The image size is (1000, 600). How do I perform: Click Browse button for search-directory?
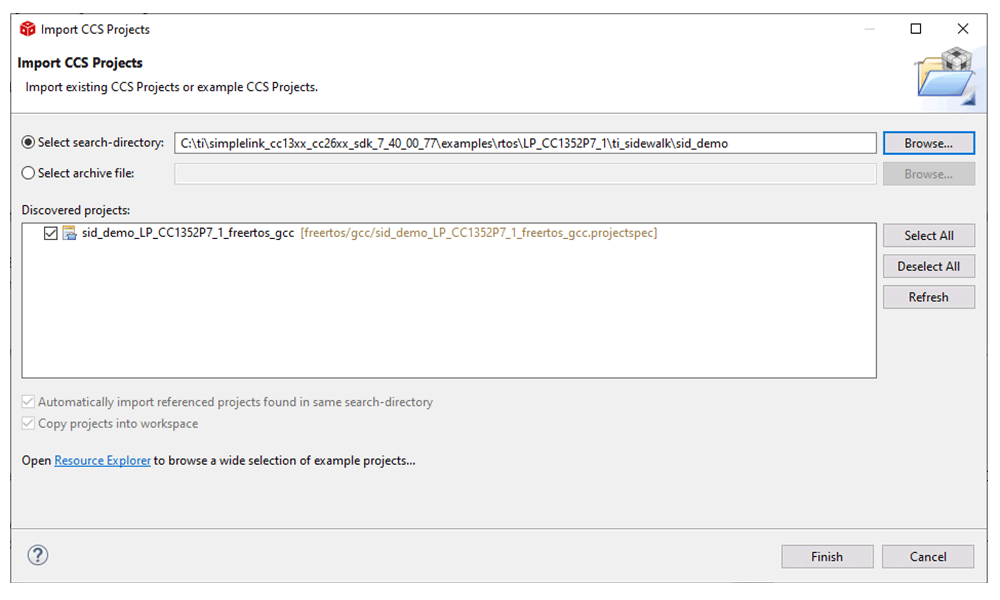click(x=929, y=143)
